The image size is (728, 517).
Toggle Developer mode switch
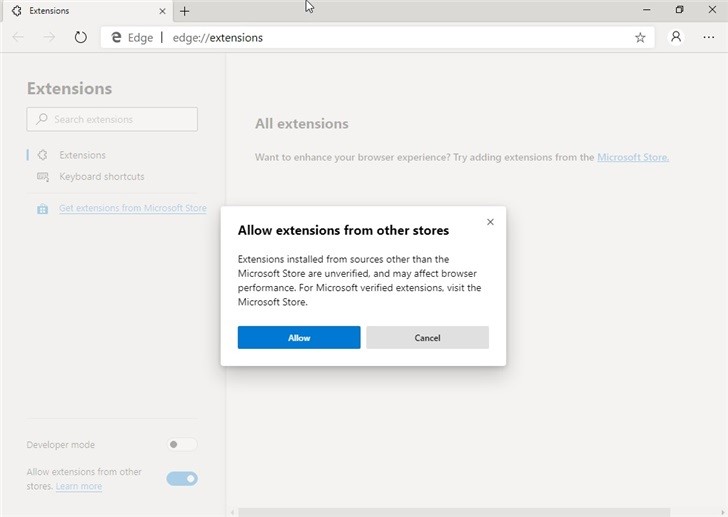(181, 445)
